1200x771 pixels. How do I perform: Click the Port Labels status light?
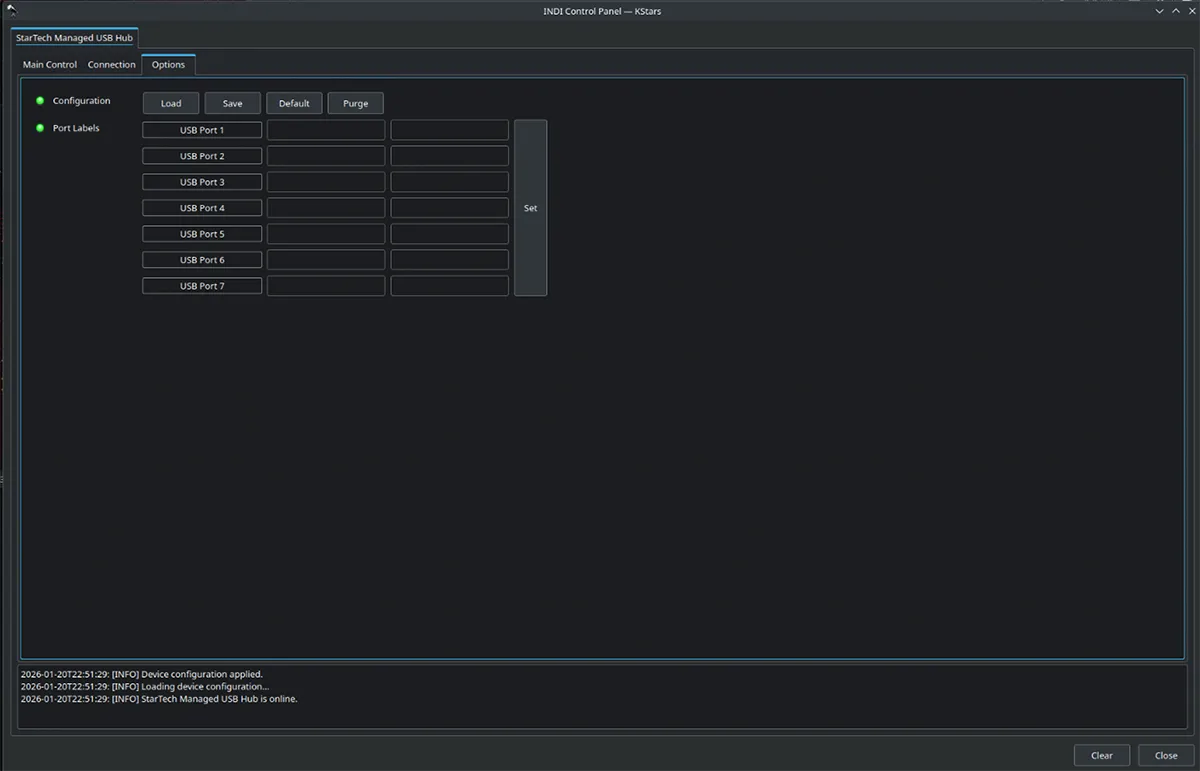pos(40,128)
